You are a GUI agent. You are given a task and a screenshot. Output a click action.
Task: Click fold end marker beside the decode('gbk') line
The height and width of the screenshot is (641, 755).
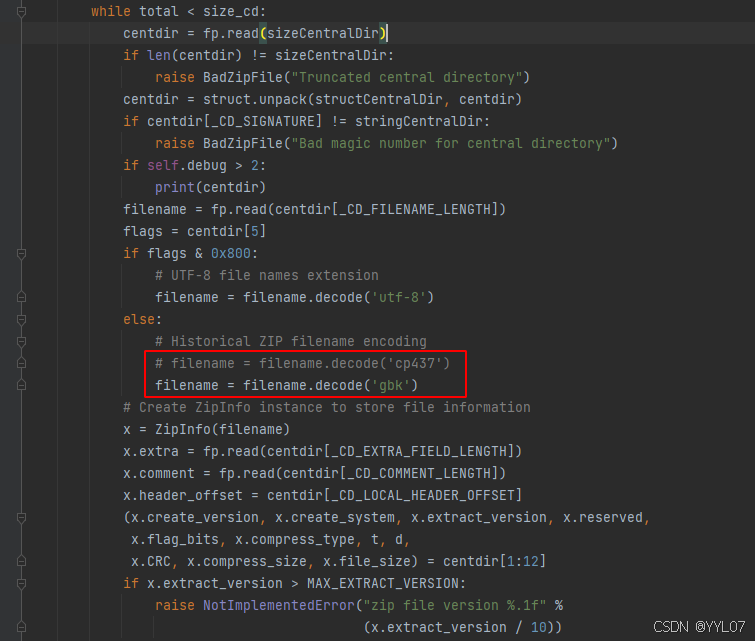pyautogui.click(x=21, y=385)
